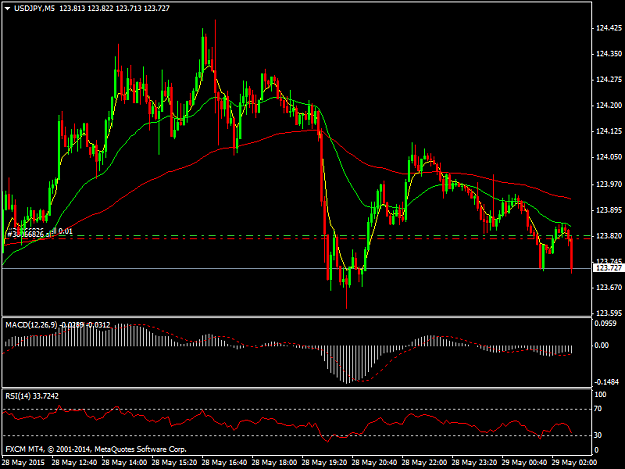Click the 123.670 price axis label
Image resolution: width=625 pixels, height=469 pixels.
pos(609,287)
